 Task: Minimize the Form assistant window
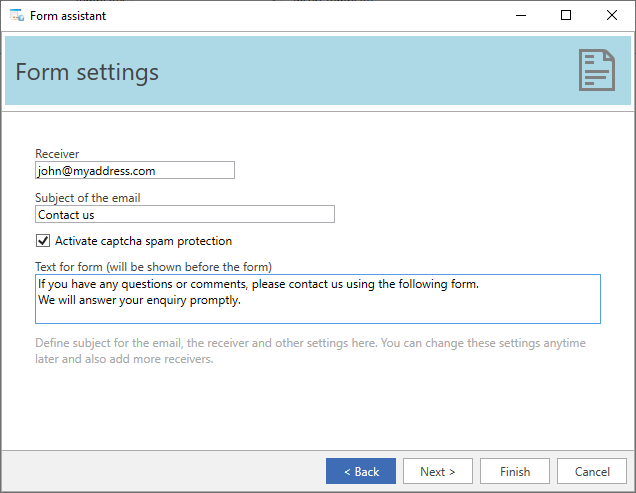point(521,15)
